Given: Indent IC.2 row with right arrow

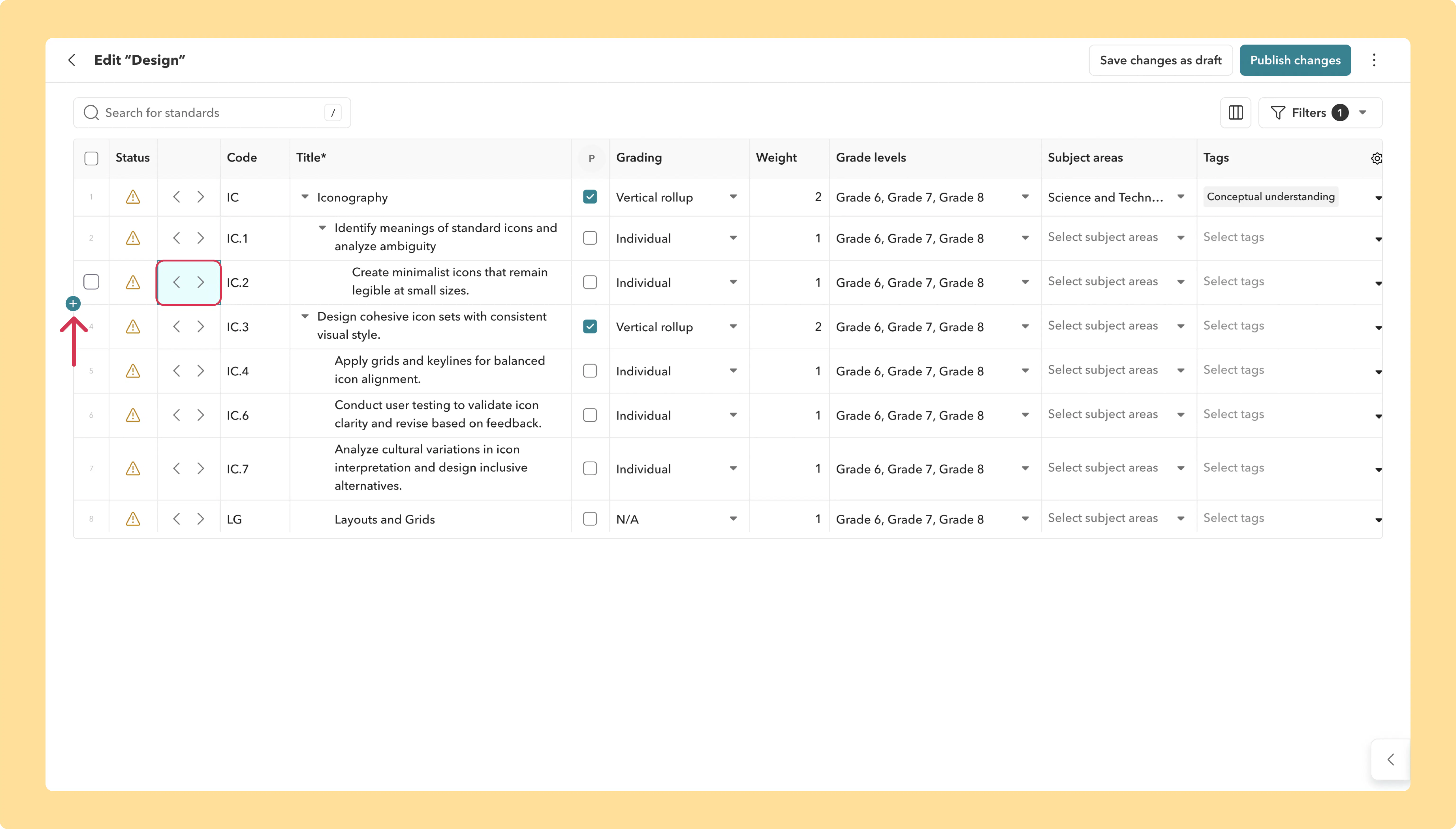Looking at the screenshot, I should pyautogui.click(x=200, y=282).
